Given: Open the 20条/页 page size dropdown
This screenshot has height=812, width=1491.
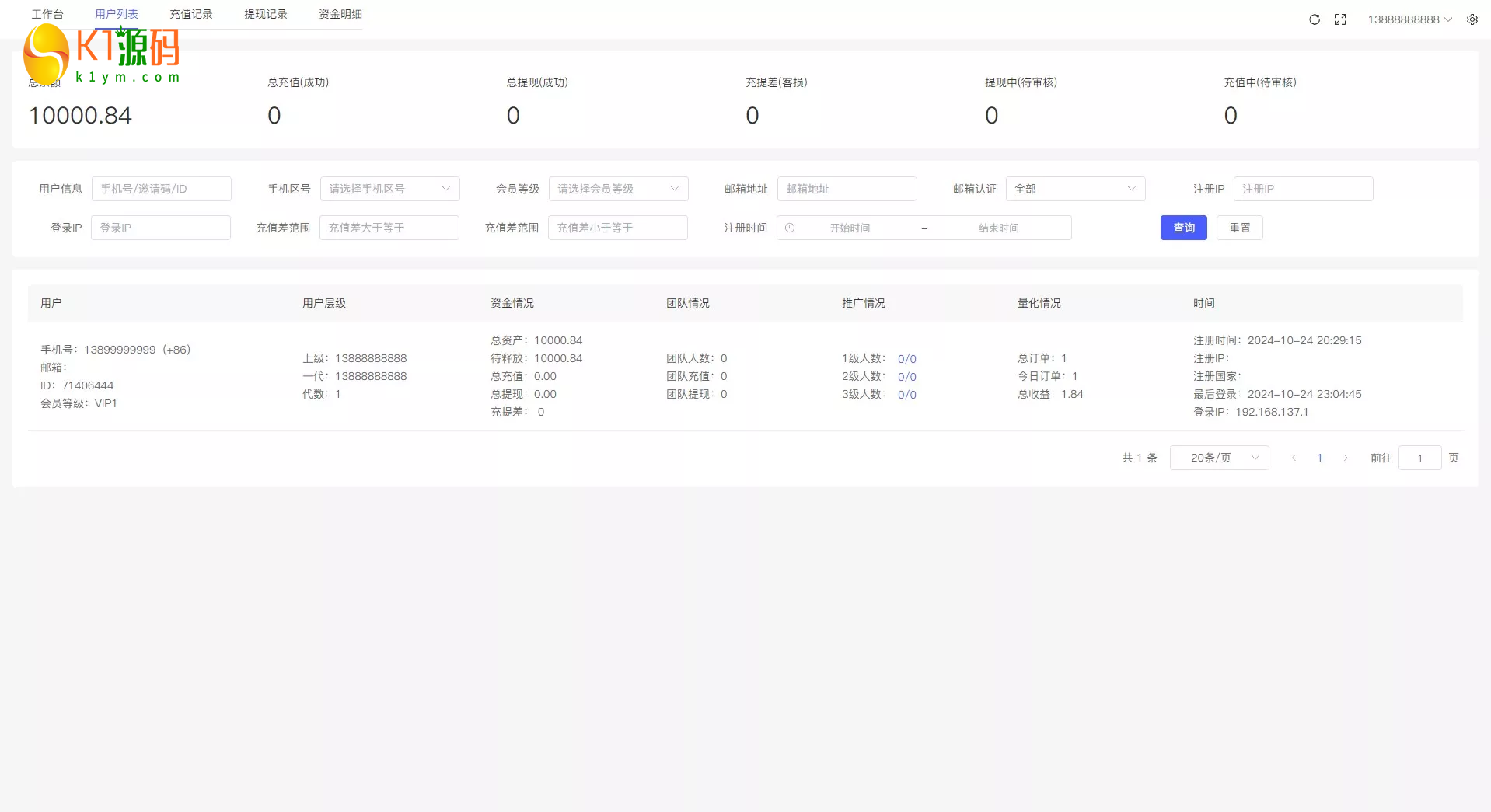Looking at the screenshot, I should click(1220, 458).
